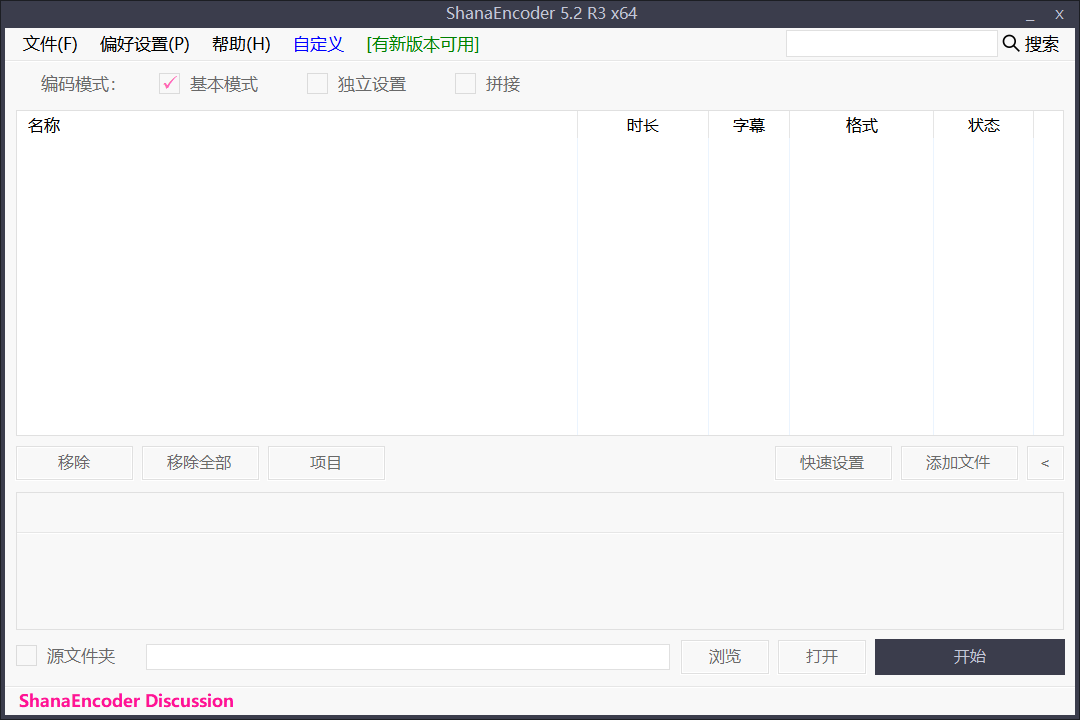1080x720 pixels.
Task: Open the 文件(F) menu
Action: click(50, 44)
